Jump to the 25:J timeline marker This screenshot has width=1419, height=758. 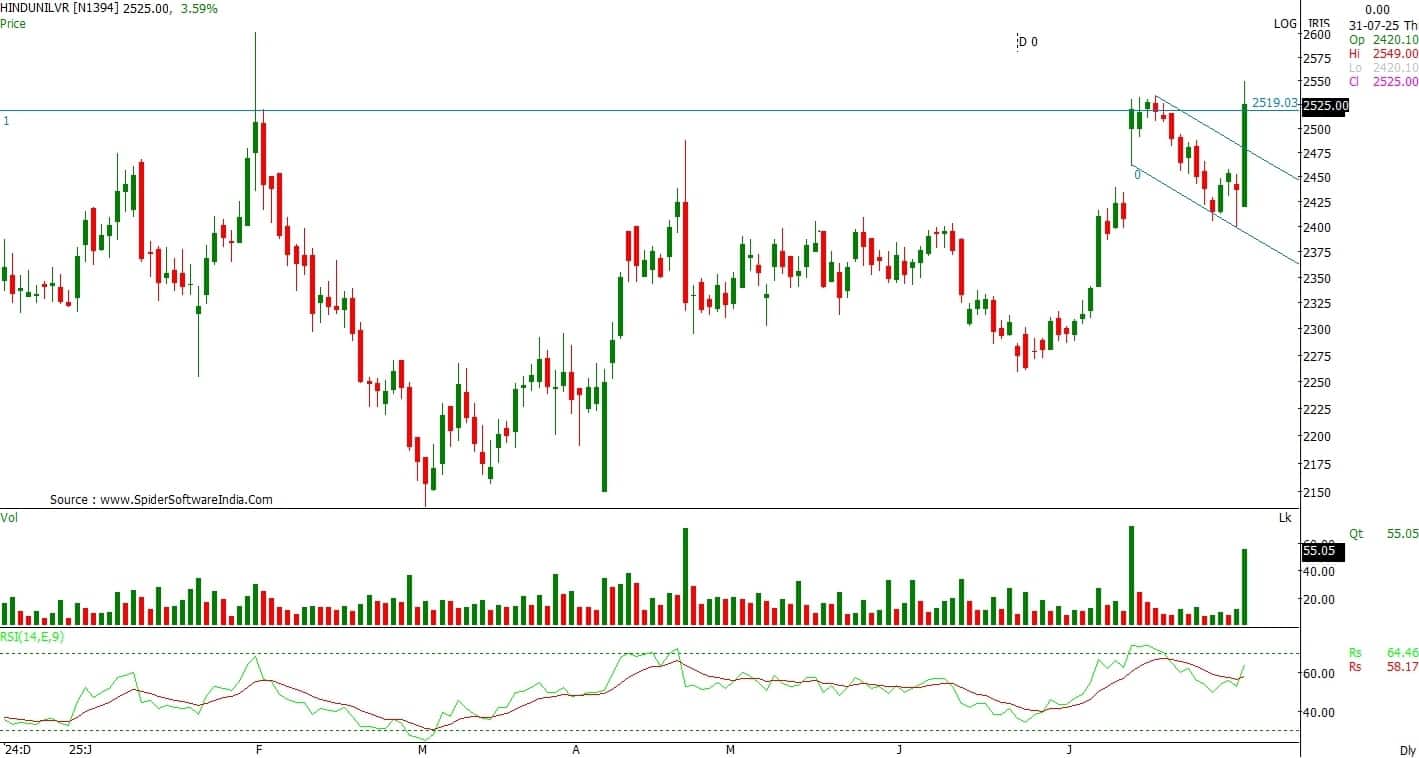point(79,748)
